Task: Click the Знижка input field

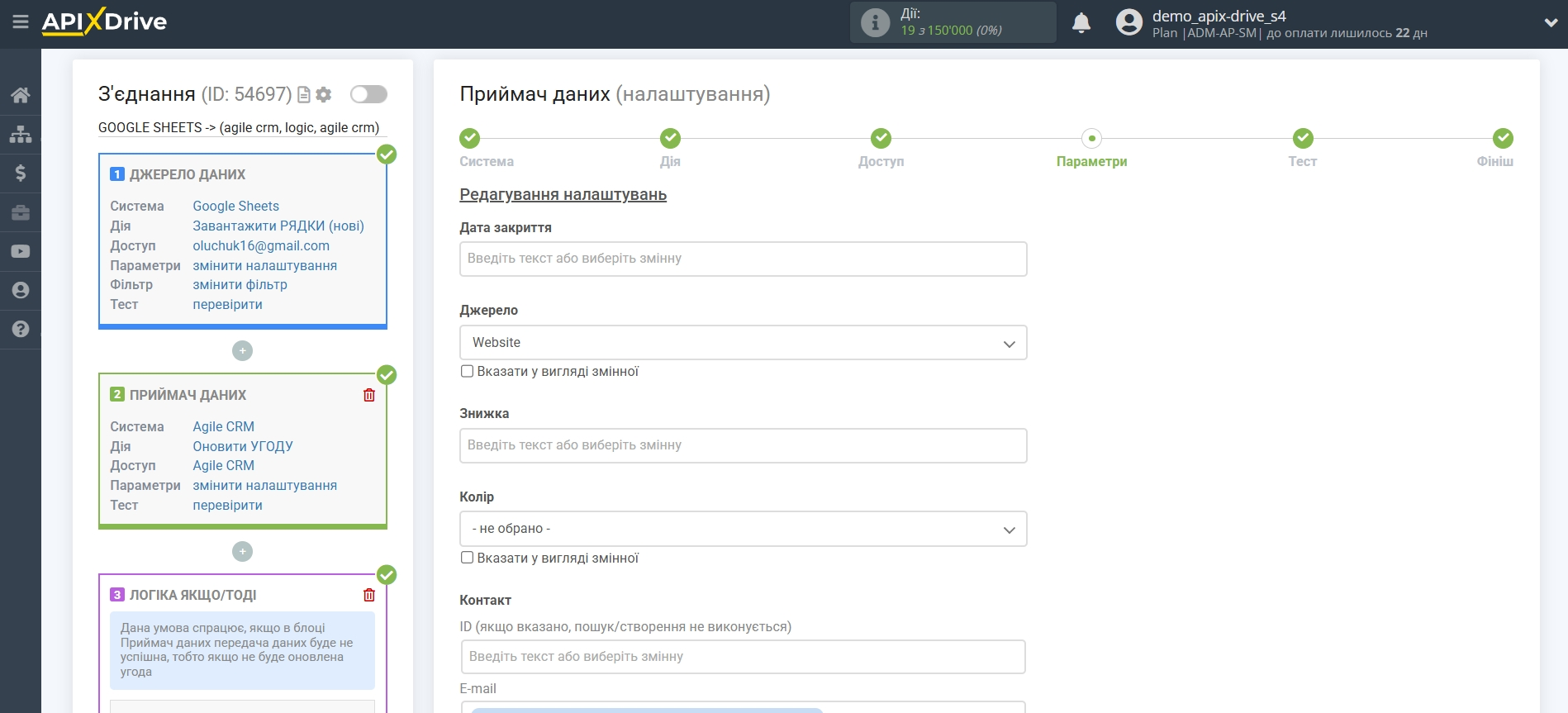Action: [x=744, y=445]
